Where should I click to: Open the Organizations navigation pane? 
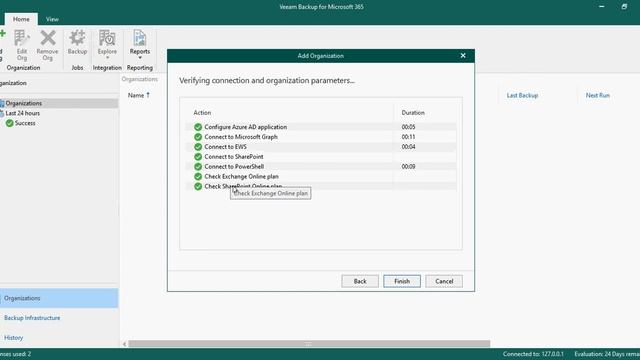click(x=59, y=298)
